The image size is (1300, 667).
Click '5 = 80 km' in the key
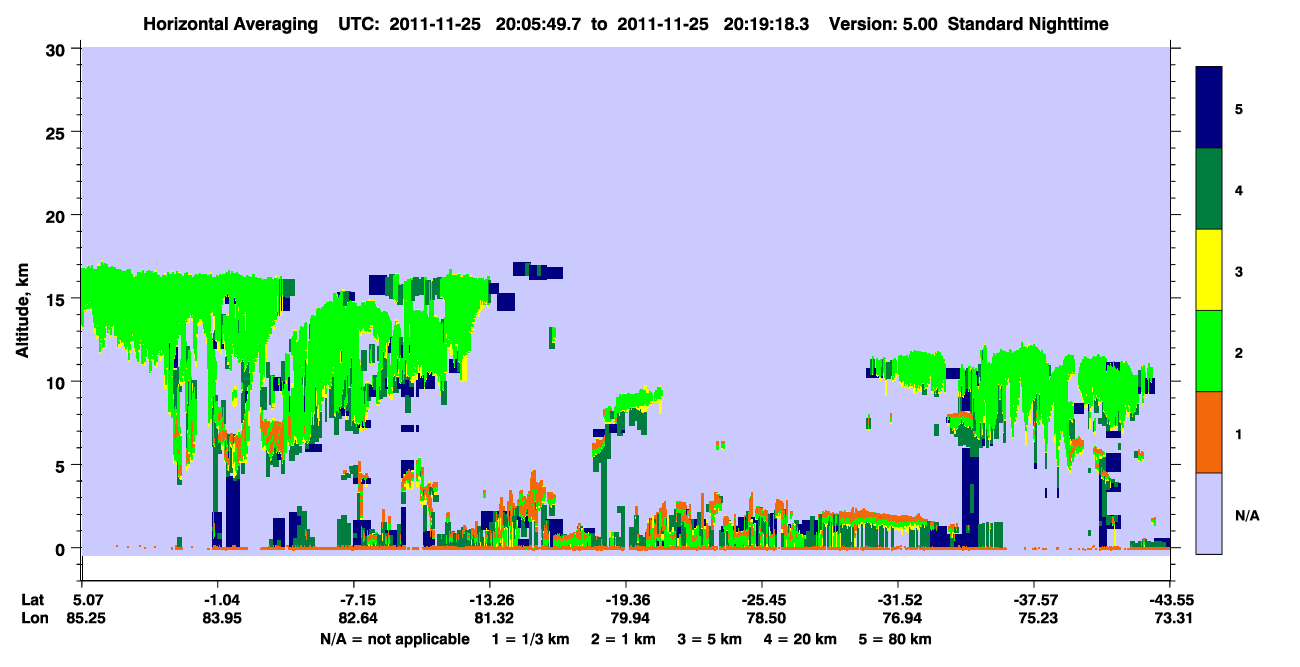coord(896,639)
